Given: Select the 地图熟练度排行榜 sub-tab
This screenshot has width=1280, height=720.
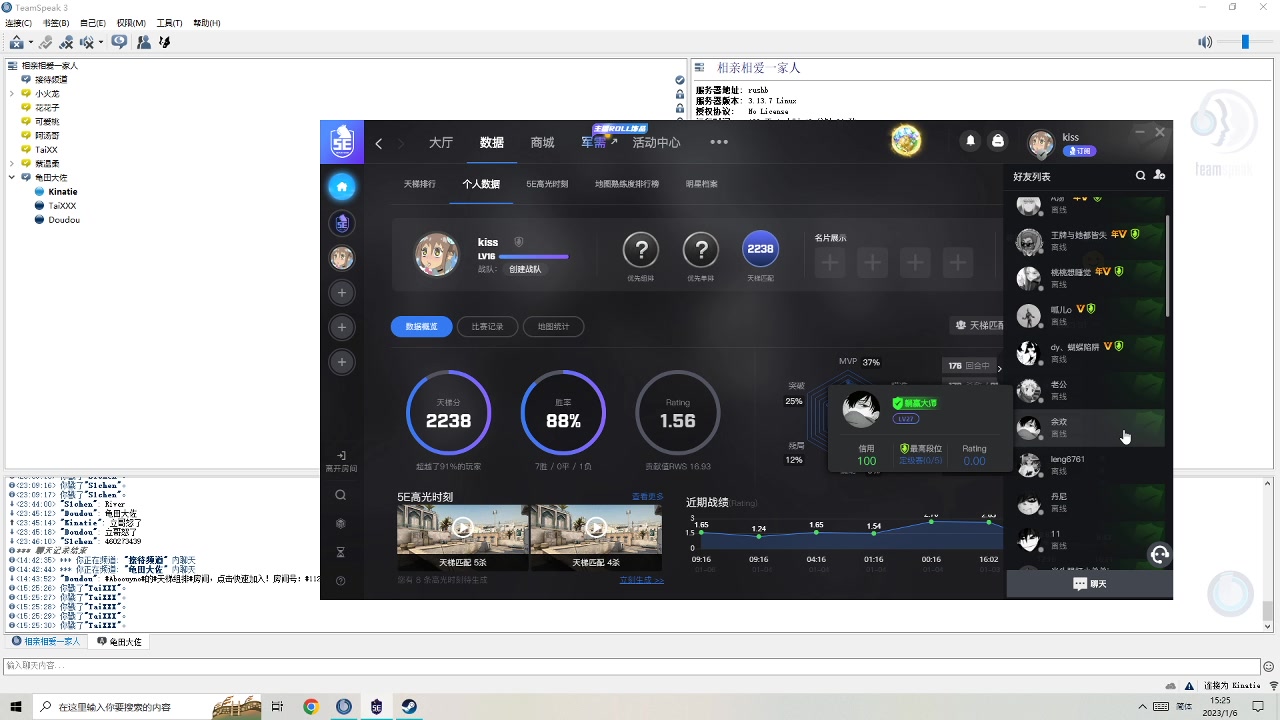Looking at the screenshot, I should [x=627, y=184].
